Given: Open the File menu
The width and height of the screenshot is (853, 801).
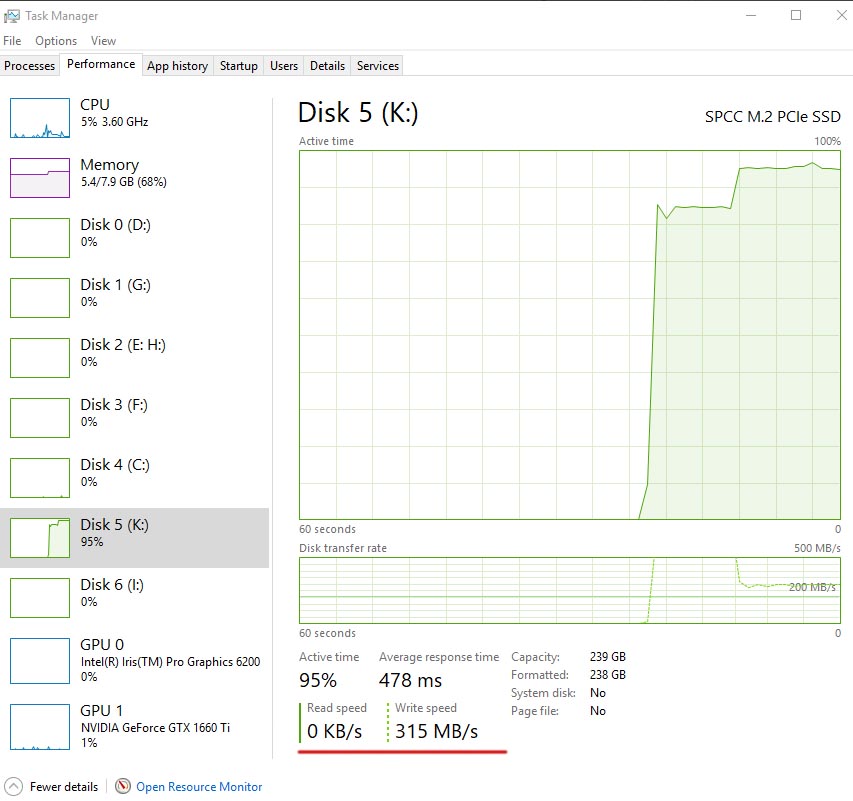Looking at the screenshot, I should click(x=12, y=41).
